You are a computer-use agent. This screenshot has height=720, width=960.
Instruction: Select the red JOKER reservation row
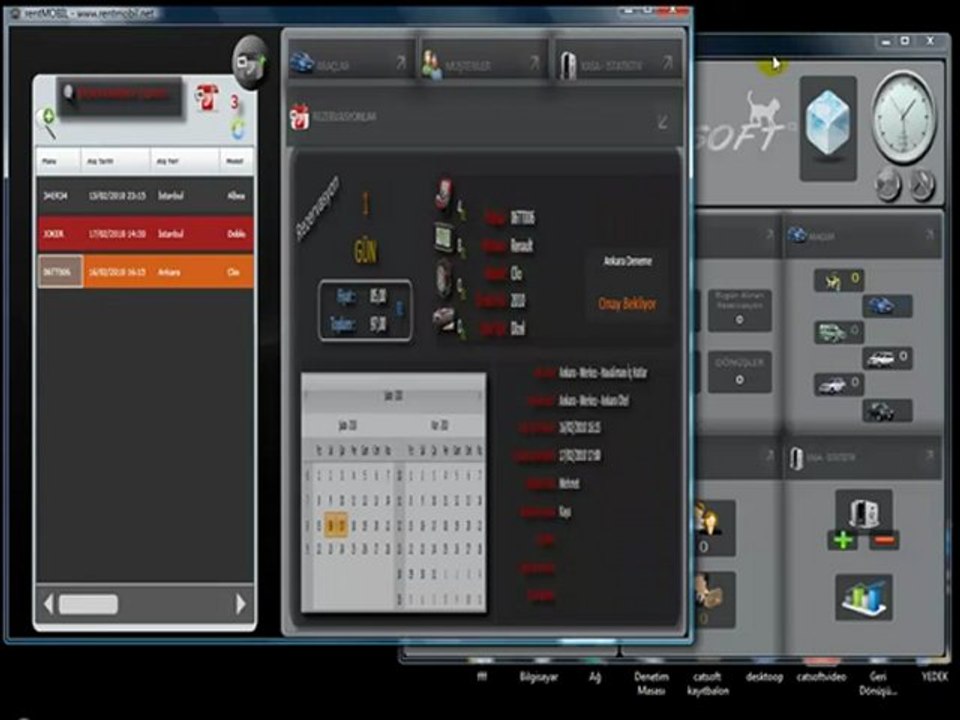[145, 234]
